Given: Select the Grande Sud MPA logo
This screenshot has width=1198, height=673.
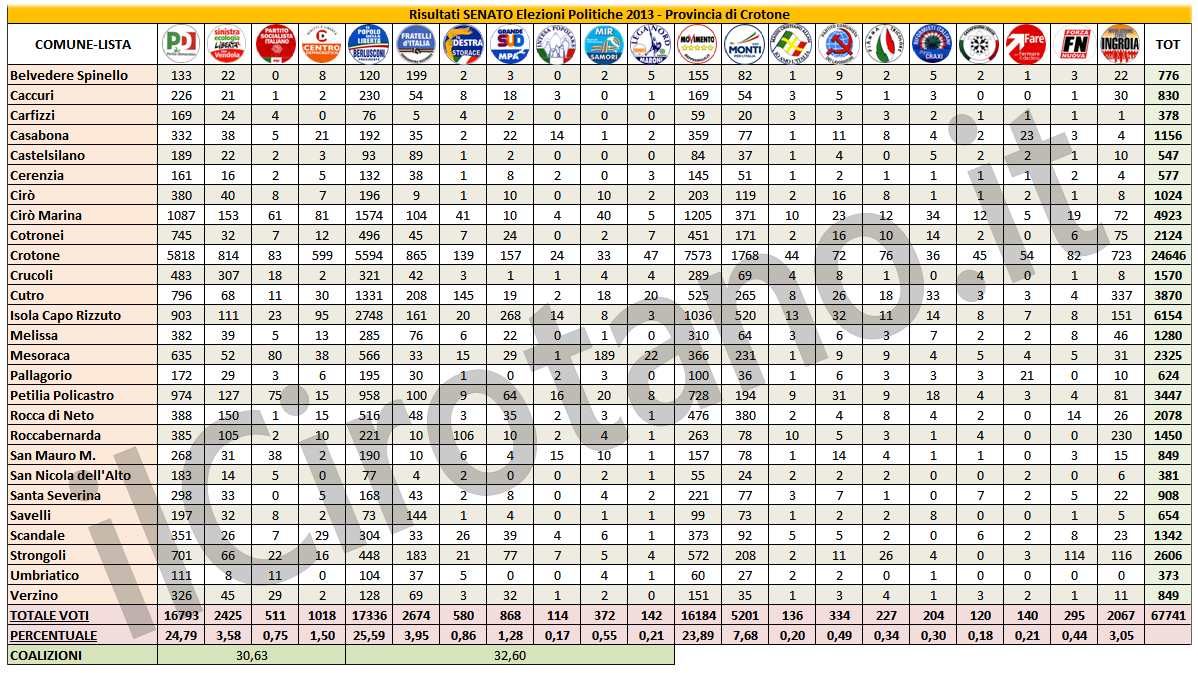Looking at the screenshot, I should (x=510, y=44).
